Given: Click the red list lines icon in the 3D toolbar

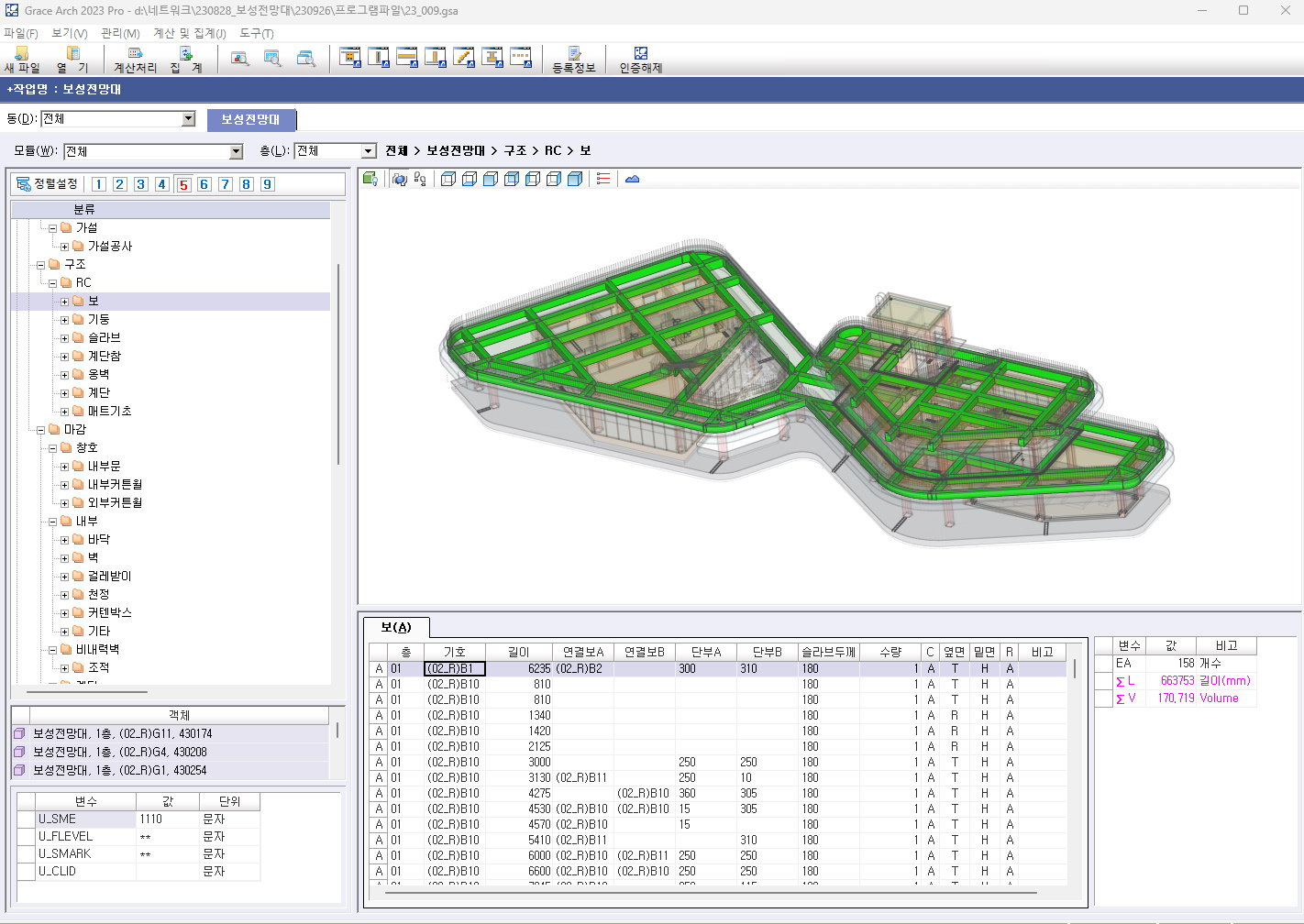Looking at the screenshot, I should (x=603, y=179).
